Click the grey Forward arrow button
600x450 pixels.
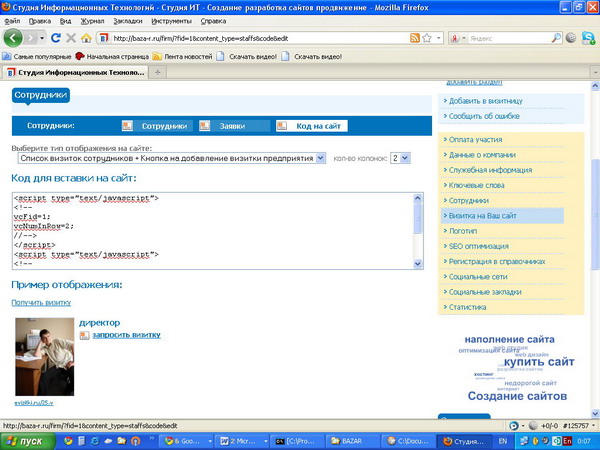pos(31,38)
